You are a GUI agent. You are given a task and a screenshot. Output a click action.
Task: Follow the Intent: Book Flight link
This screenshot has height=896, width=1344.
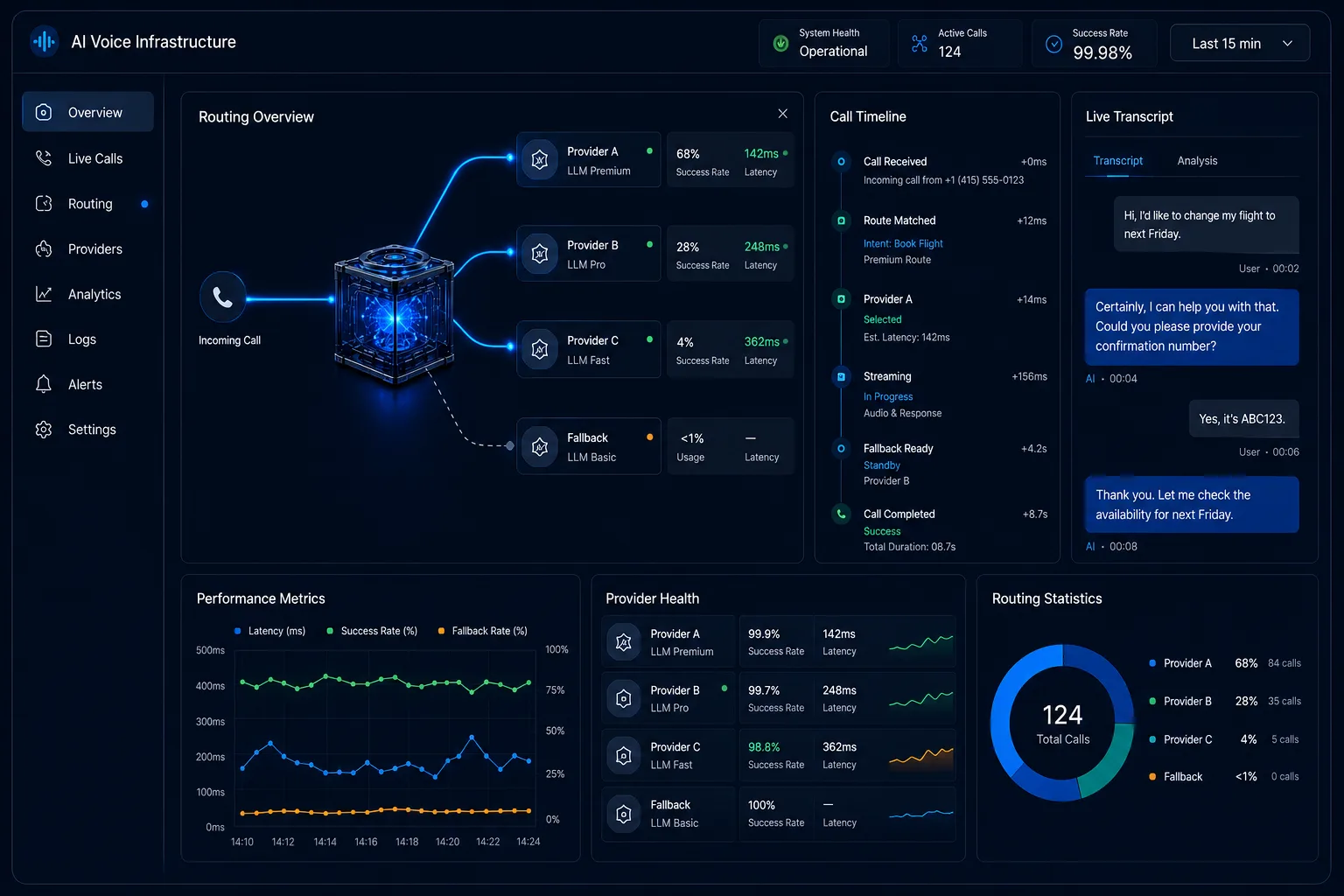coord(903,244)
